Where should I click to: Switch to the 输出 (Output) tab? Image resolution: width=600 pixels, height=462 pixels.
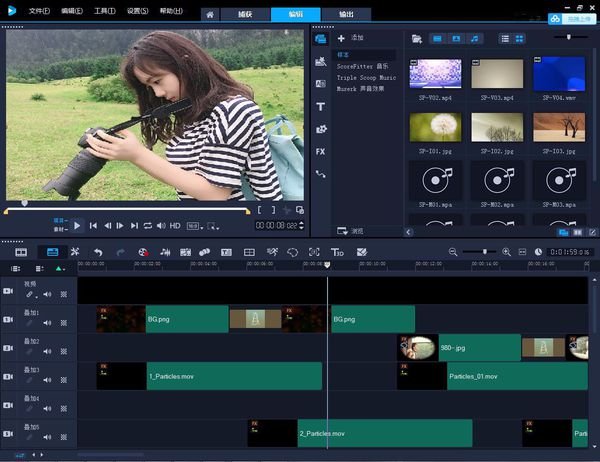pyautogui.click(x=345, y=14)
